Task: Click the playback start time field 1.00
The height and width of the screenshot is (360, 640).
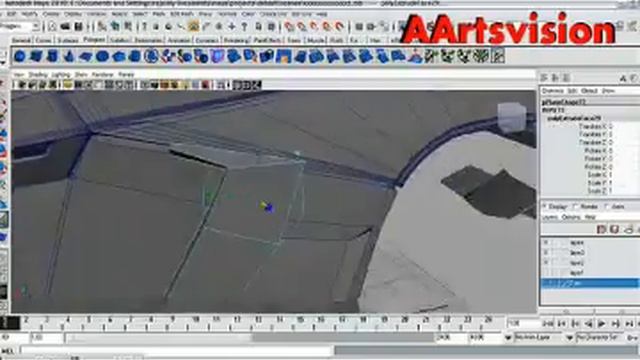Action: pos(46,338)
